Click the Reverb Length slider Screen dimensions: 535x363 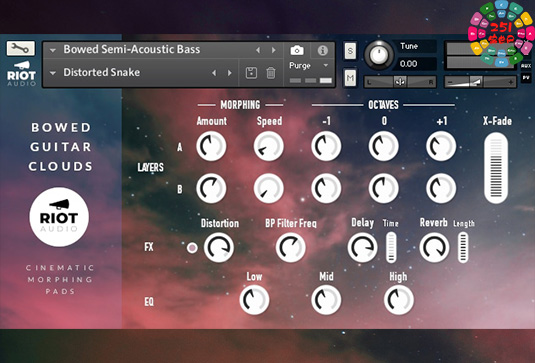463,248
